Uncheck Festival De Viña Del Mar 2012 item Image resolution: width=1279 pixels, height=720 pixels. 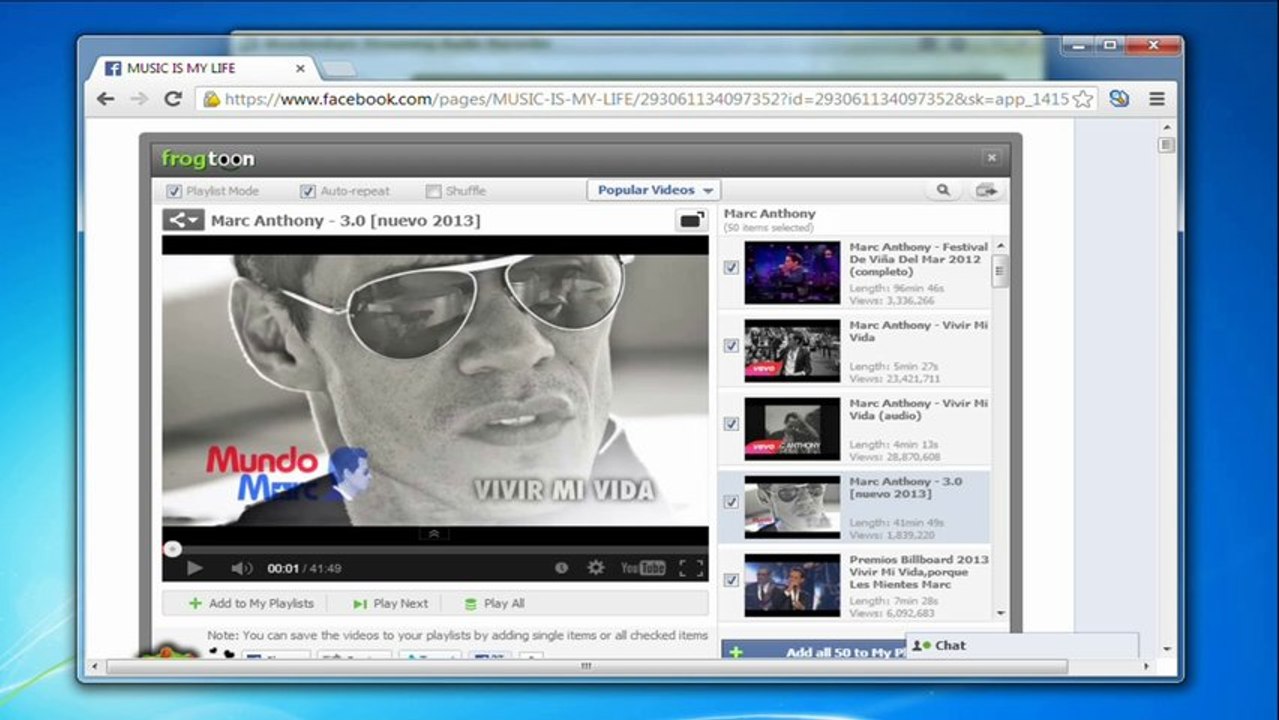click(731, 268)
